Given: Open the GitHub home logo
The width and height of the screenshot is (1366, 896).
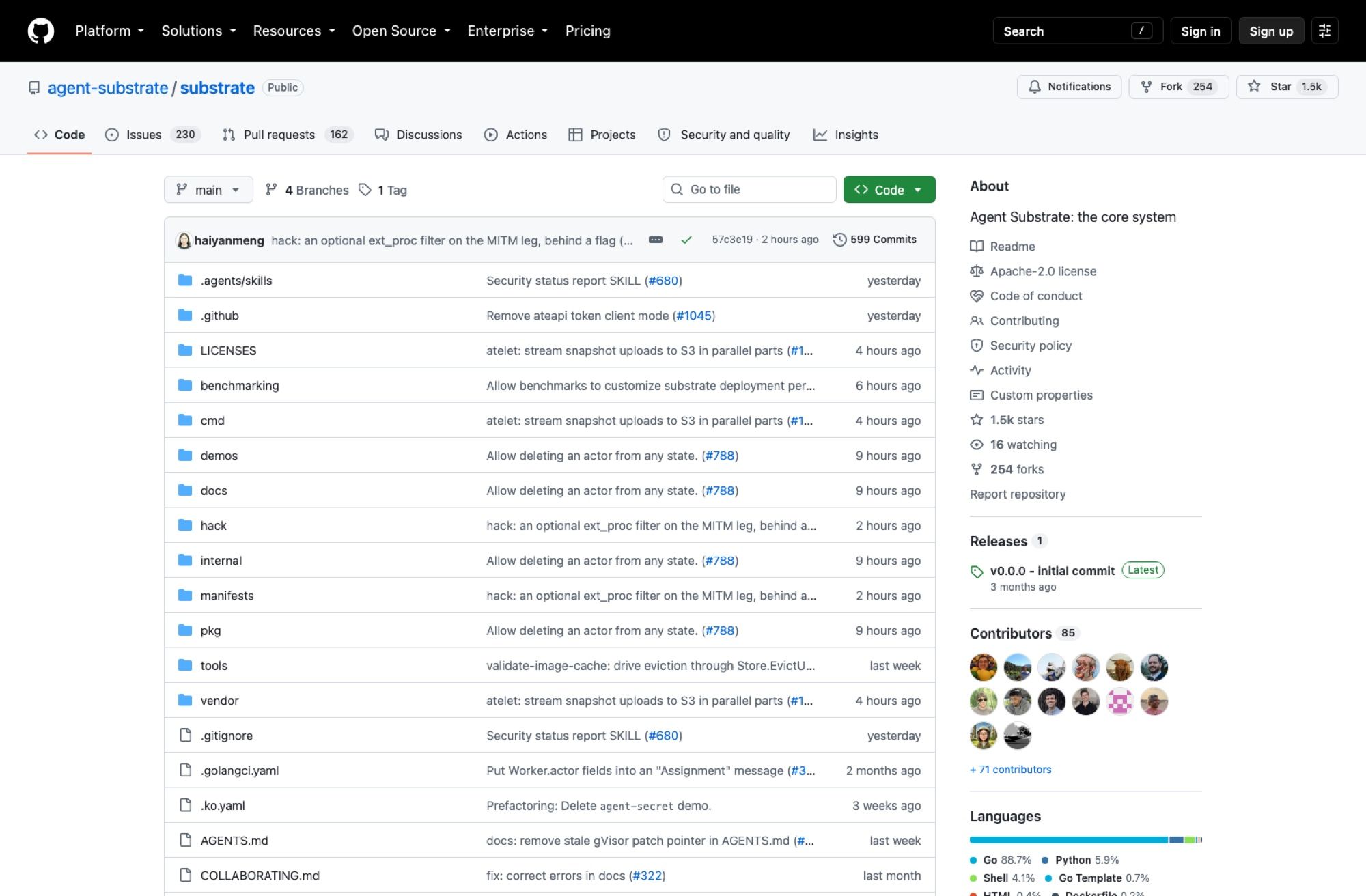Looking at the screenshot, I should pos(41,31).
